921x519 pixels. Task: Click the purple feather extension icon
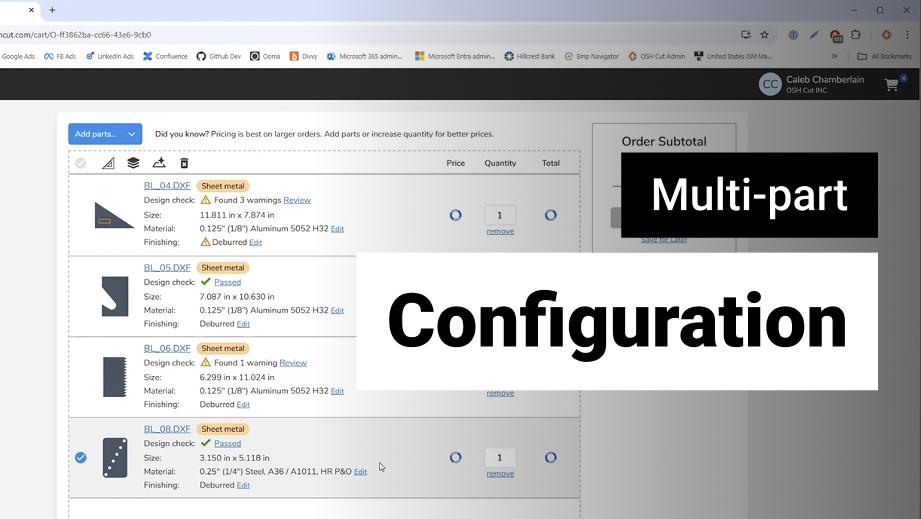pyautogui.click(x=814, y=35)
